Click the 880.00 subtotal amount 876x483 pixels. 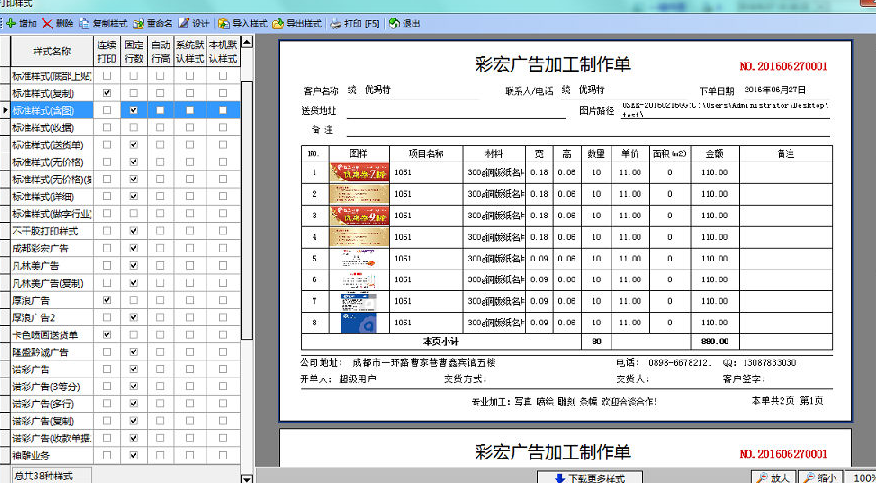715,342
